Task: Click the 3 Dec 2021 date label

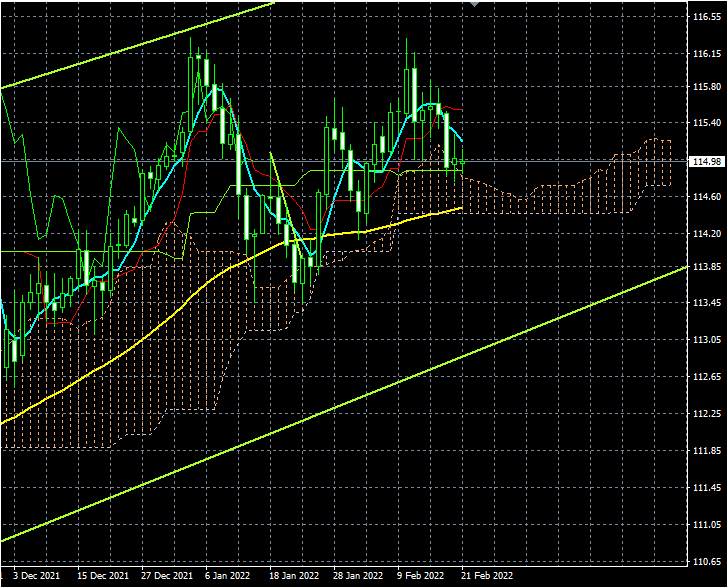Action: coord(36,576)
